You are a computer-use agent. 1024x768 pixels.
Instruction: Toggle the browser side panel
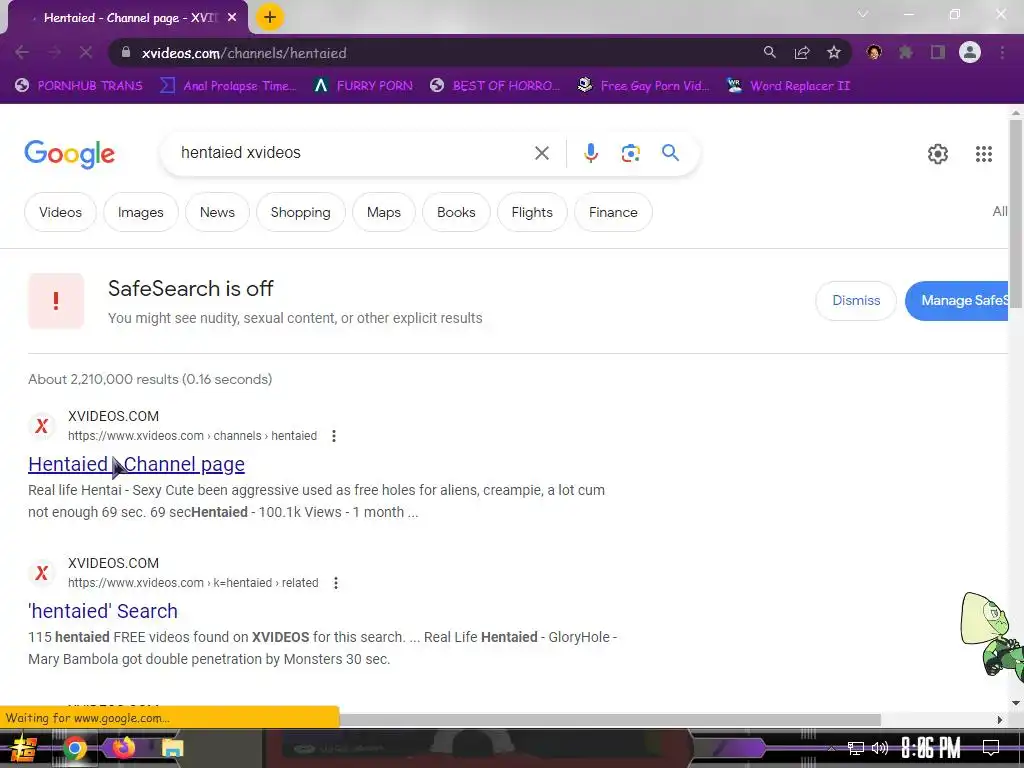(x=938, y=52)
